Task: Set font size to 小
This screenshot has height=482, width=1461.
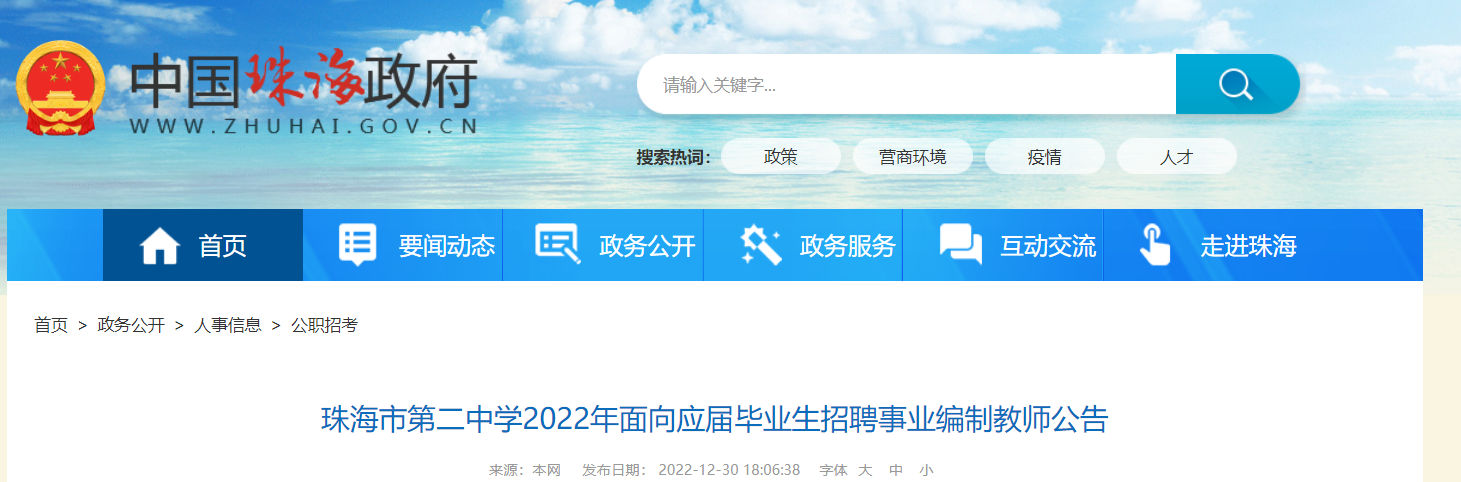Action: click(x=926, y=470)
